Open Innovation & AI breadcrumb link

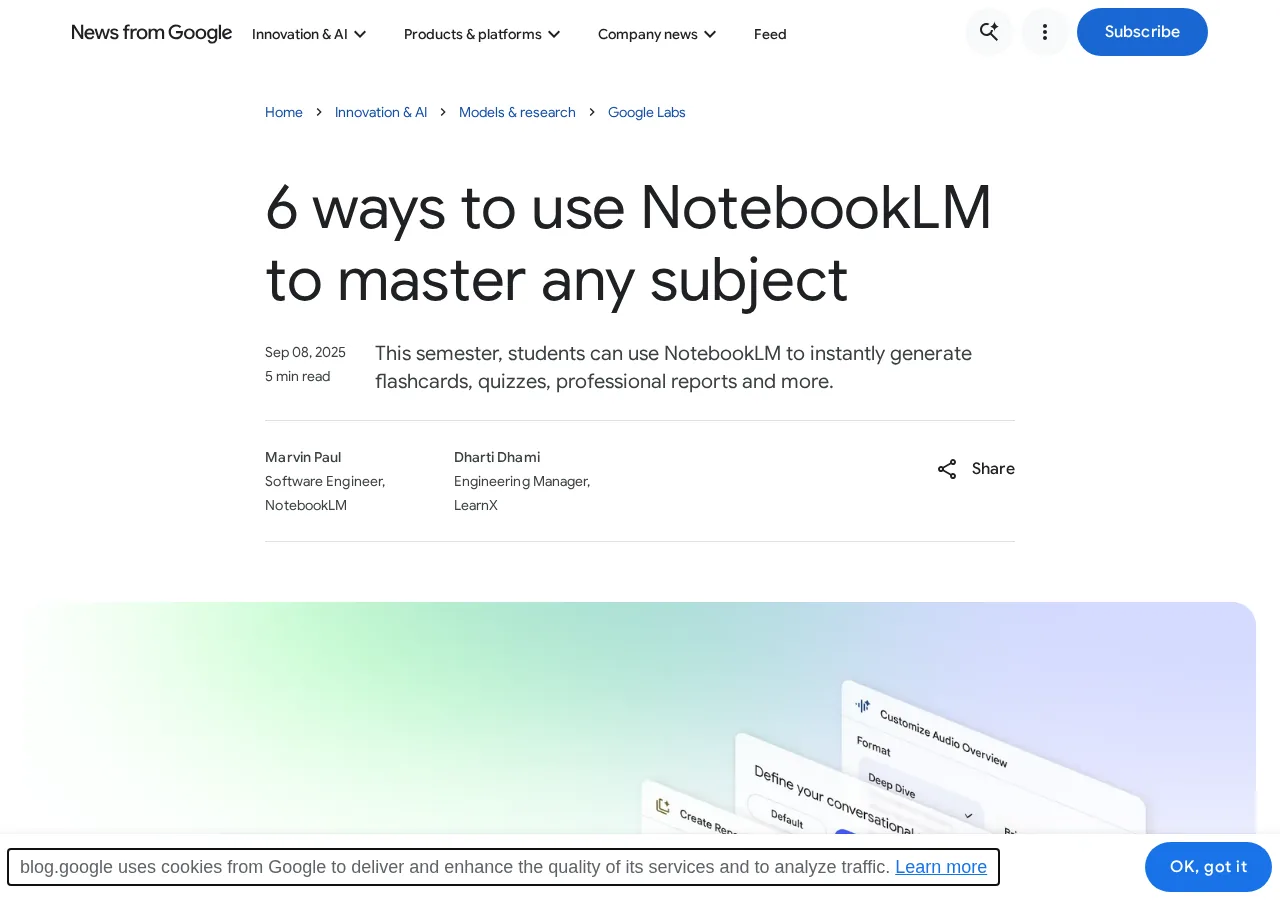381,112
